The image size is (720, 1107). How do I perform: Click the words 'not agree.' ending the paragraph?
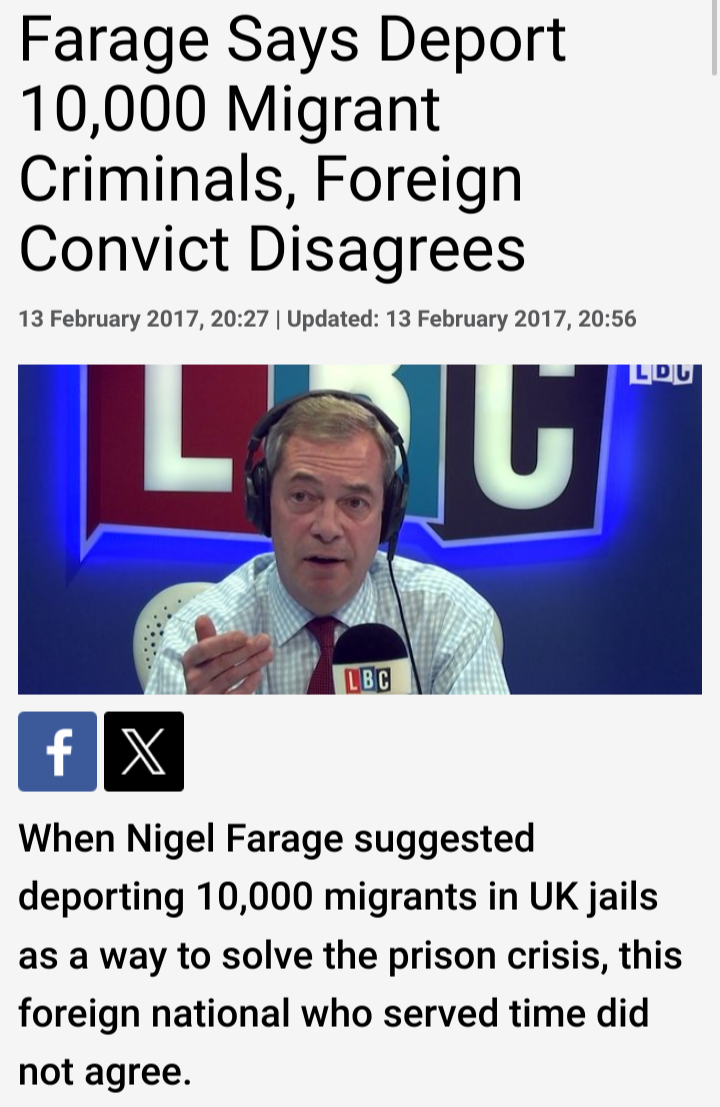[x=104, y=1072]
